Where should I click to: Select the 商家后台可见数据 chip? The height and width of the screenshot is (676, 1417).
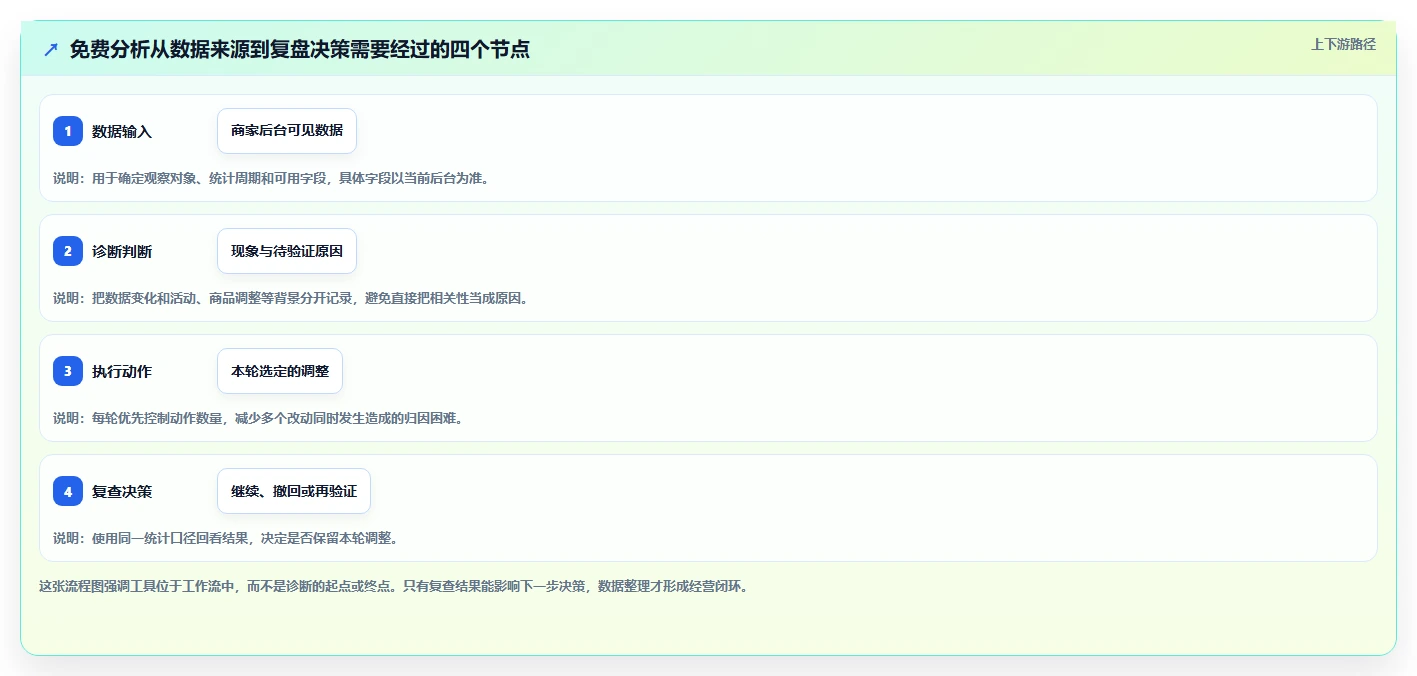click(287, 131)
